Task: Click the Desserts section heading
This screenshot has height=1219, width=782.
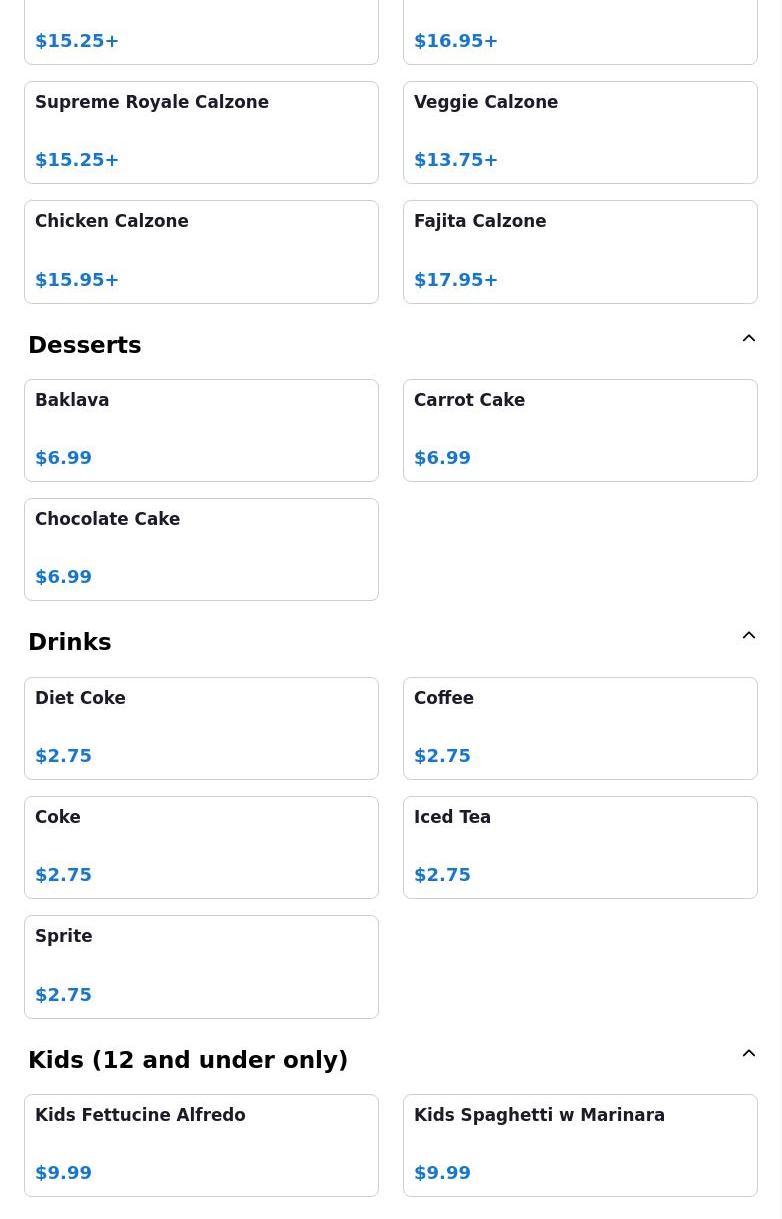Action: 85,345
